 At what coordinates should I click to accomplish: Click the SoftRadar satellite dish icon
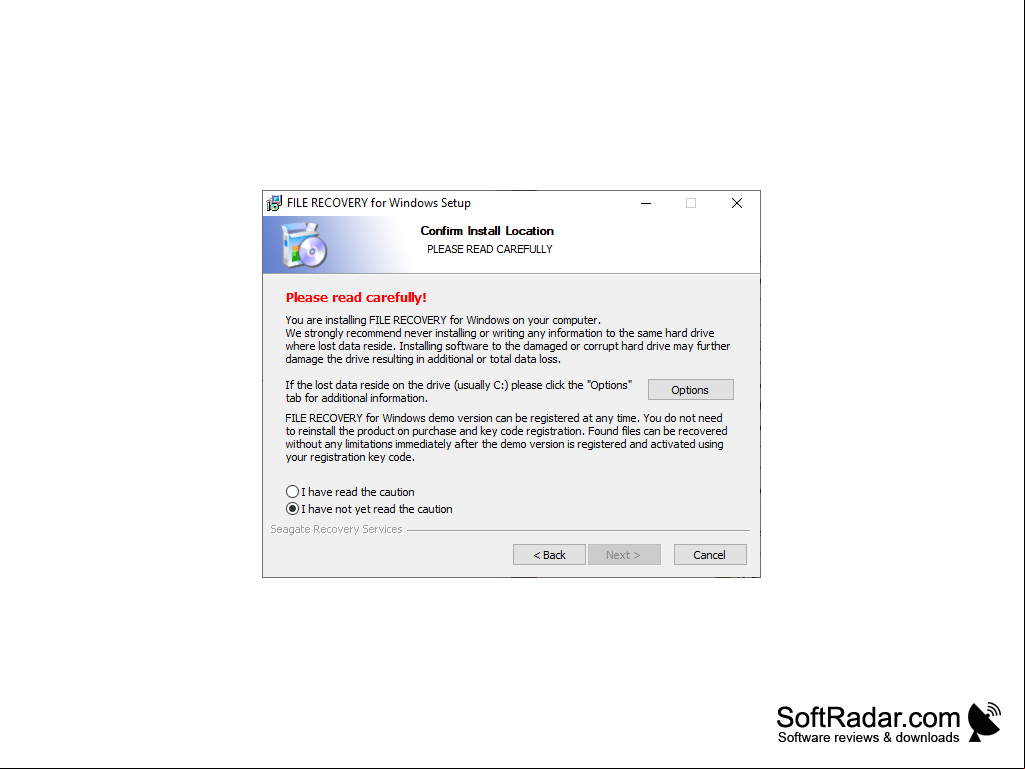pyautogui.click(x=984, y=722)
